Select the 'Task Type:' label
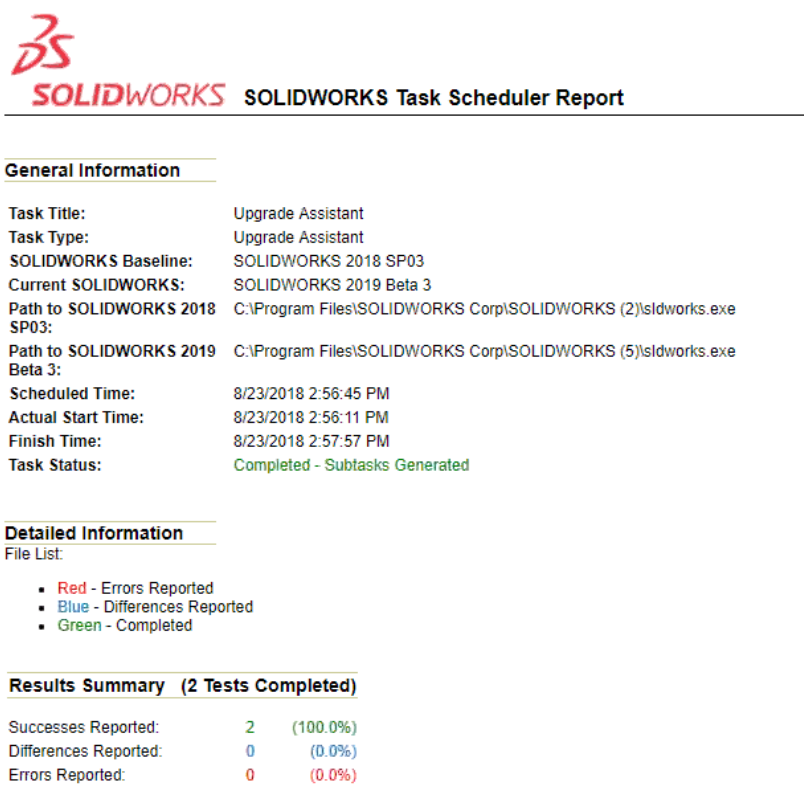The image size is (804, 795). [49, 237]
